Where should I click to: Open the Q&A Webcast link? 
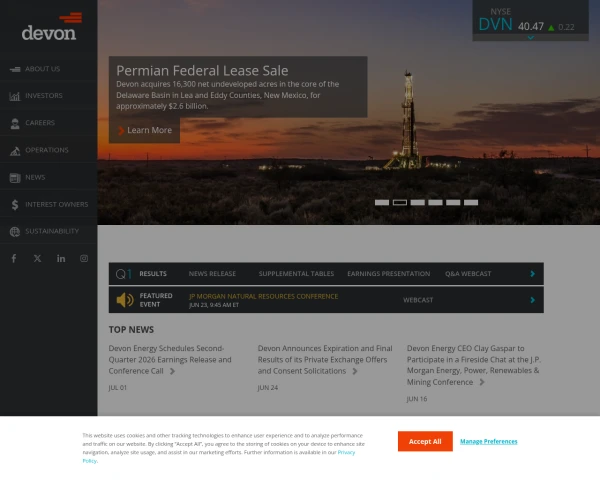[x=468, y=274]
